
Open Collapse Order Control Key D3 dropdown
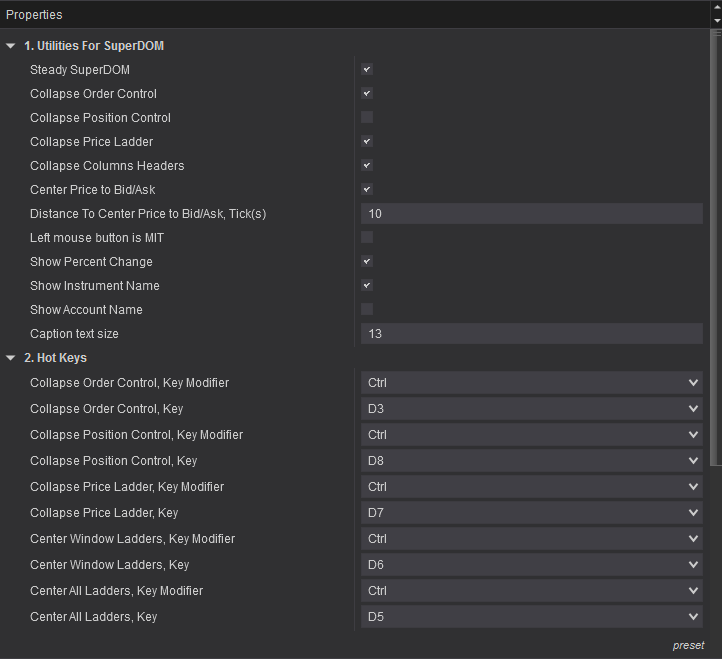tap(532, 409)
